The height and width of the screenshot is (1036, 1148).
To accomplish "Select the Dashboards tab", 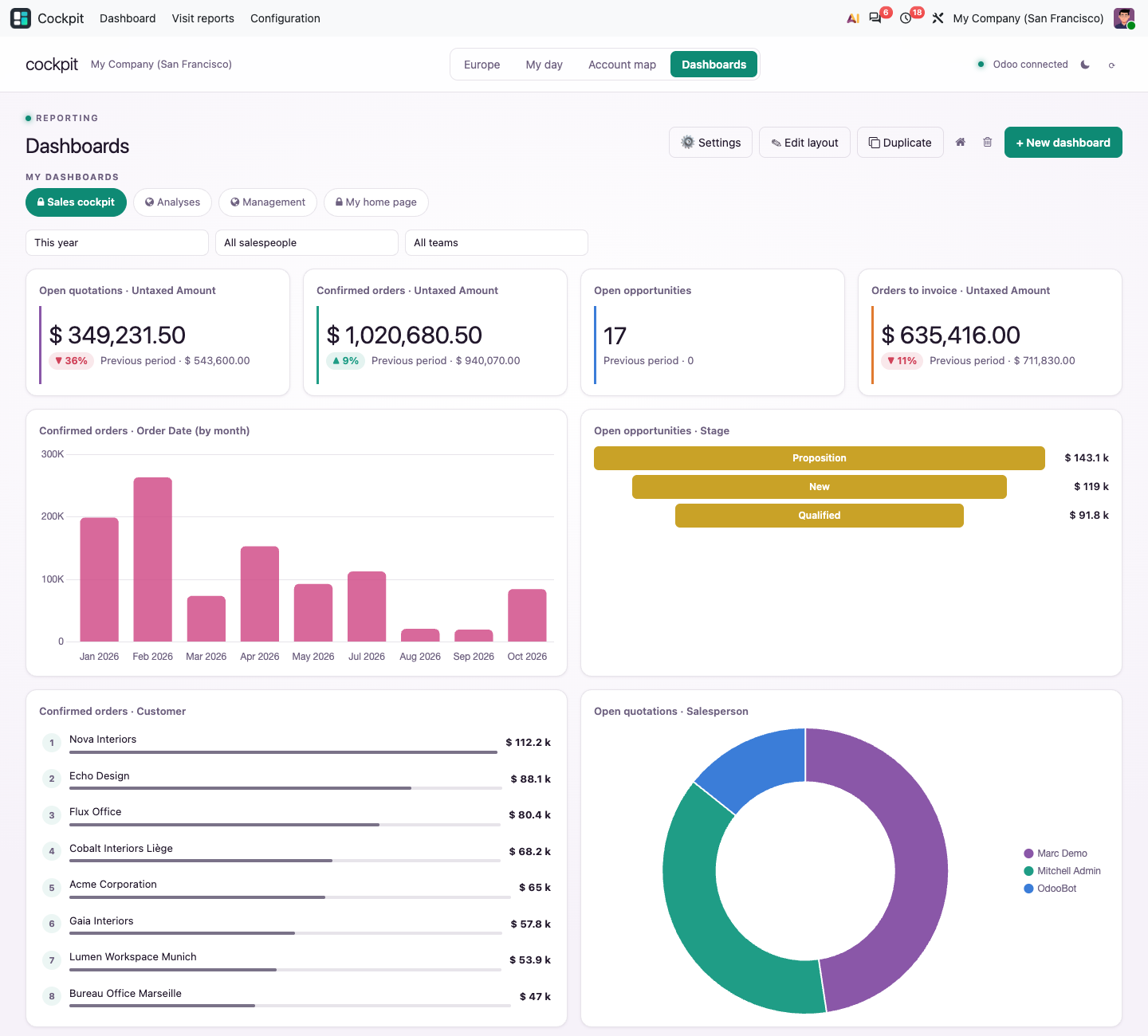I will (714, 65).
